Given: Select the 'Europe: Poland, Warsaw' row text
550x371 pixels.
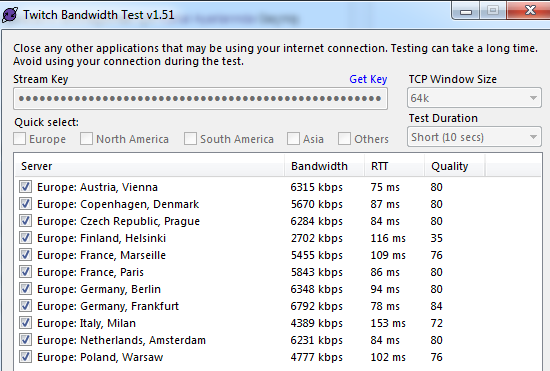Looking at the screenshot, I should [100, 357].
